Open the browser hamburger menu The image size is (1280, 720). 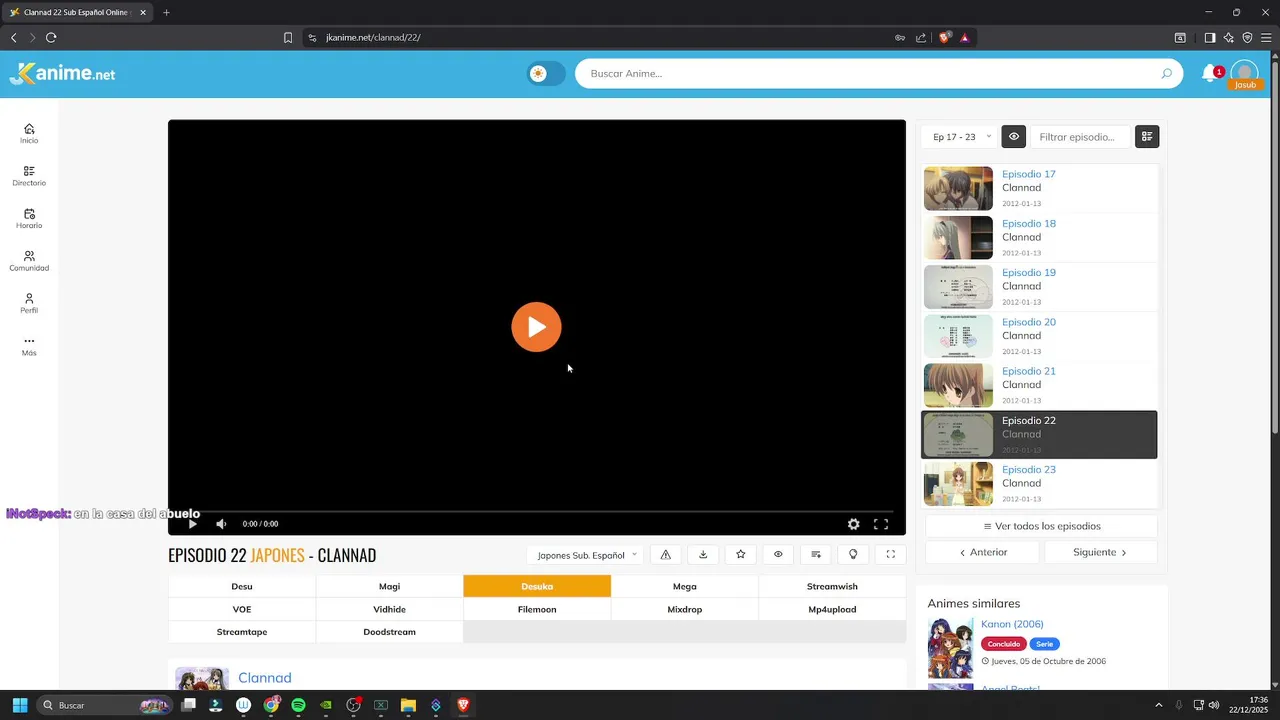tap(1265, 38)
